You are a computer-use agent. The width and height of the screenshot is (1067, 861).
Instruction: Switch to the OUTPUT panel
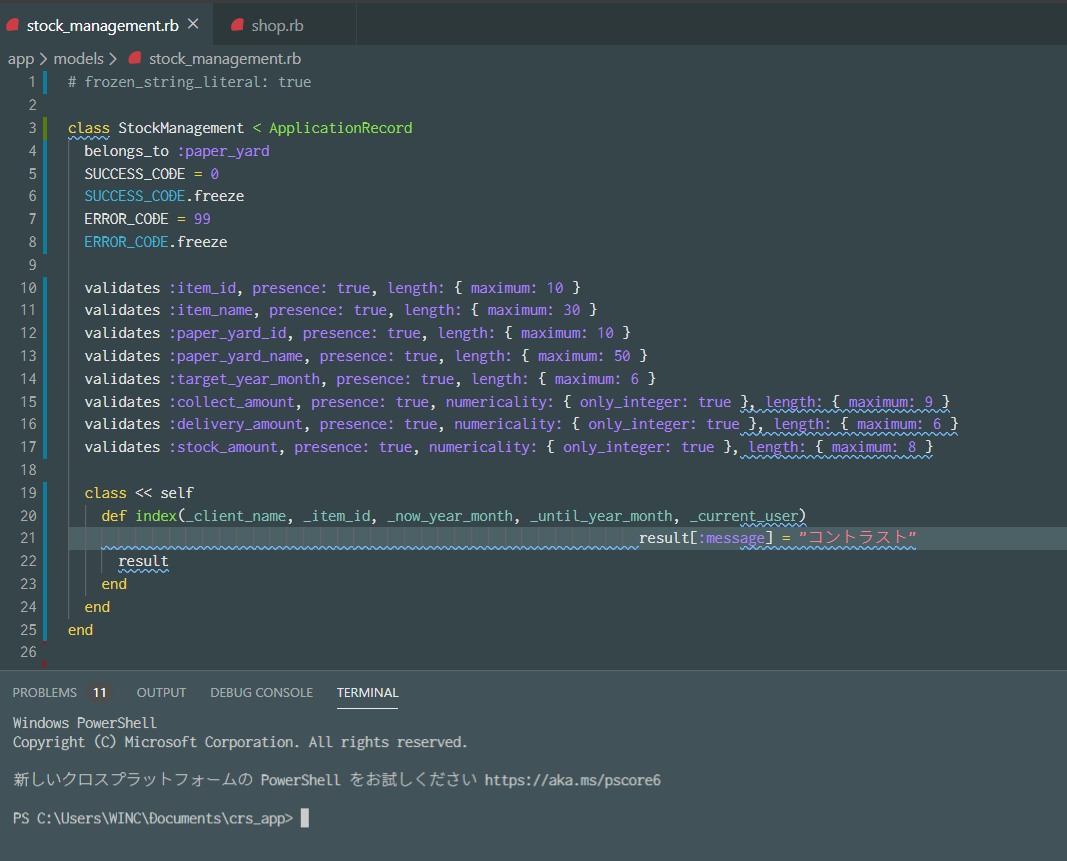click(161, 692)
